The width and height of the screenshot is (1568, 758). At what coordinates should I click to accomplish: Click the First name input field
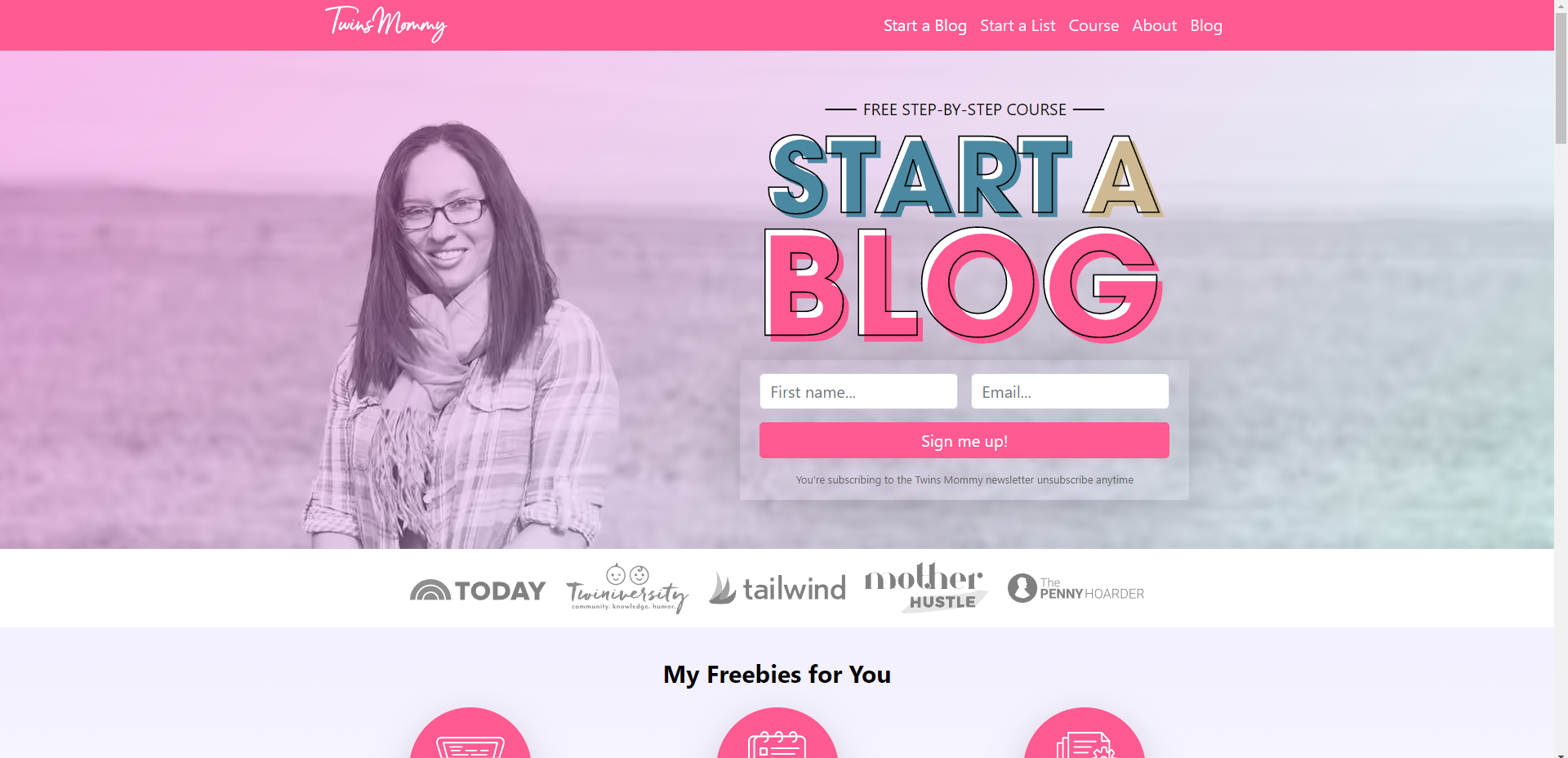pyautogui.click(x=858, y=391)
